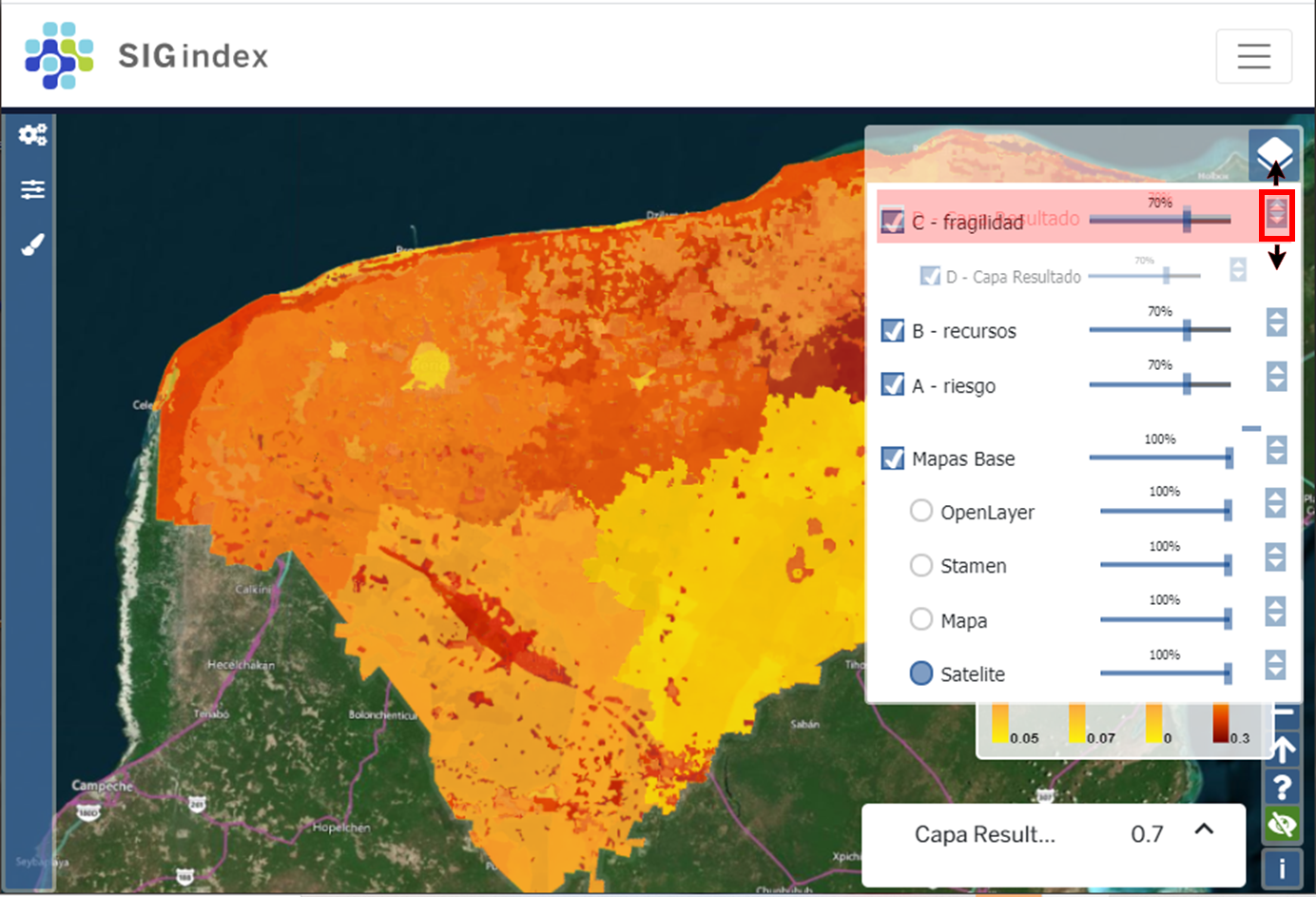The width and height of the screenshot is (1316, 897).
Task: Click the 0.05 legend swatch
Action: [x=1000, y=723]
